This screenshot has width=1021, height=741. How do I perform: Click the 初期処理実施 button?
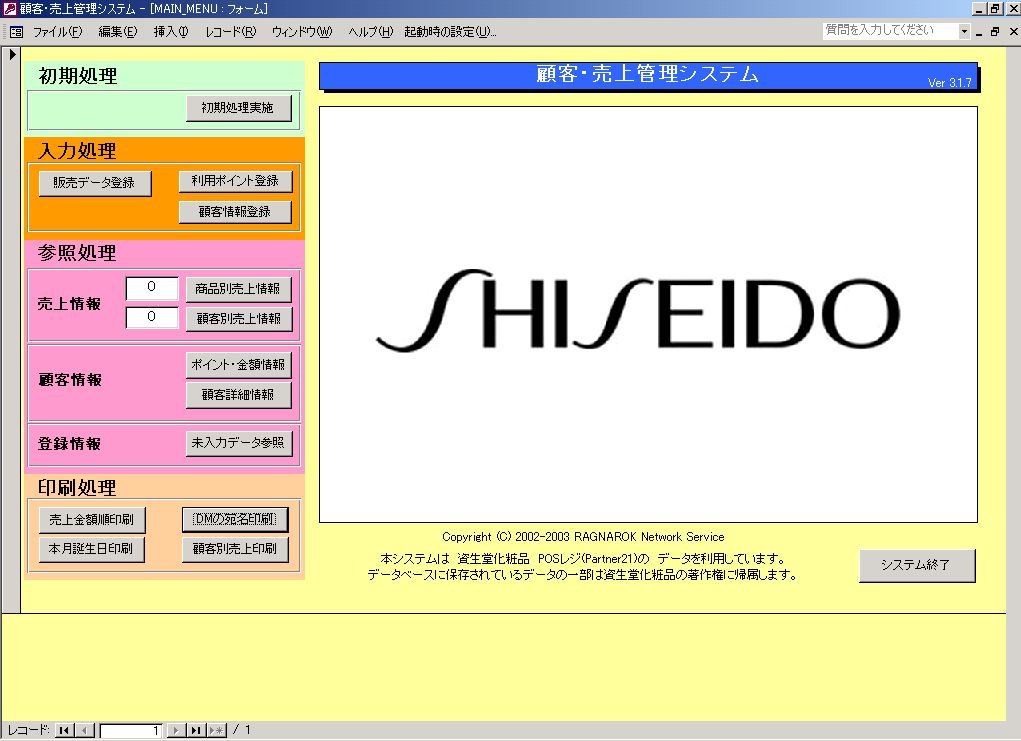click(x=238, y=108)
